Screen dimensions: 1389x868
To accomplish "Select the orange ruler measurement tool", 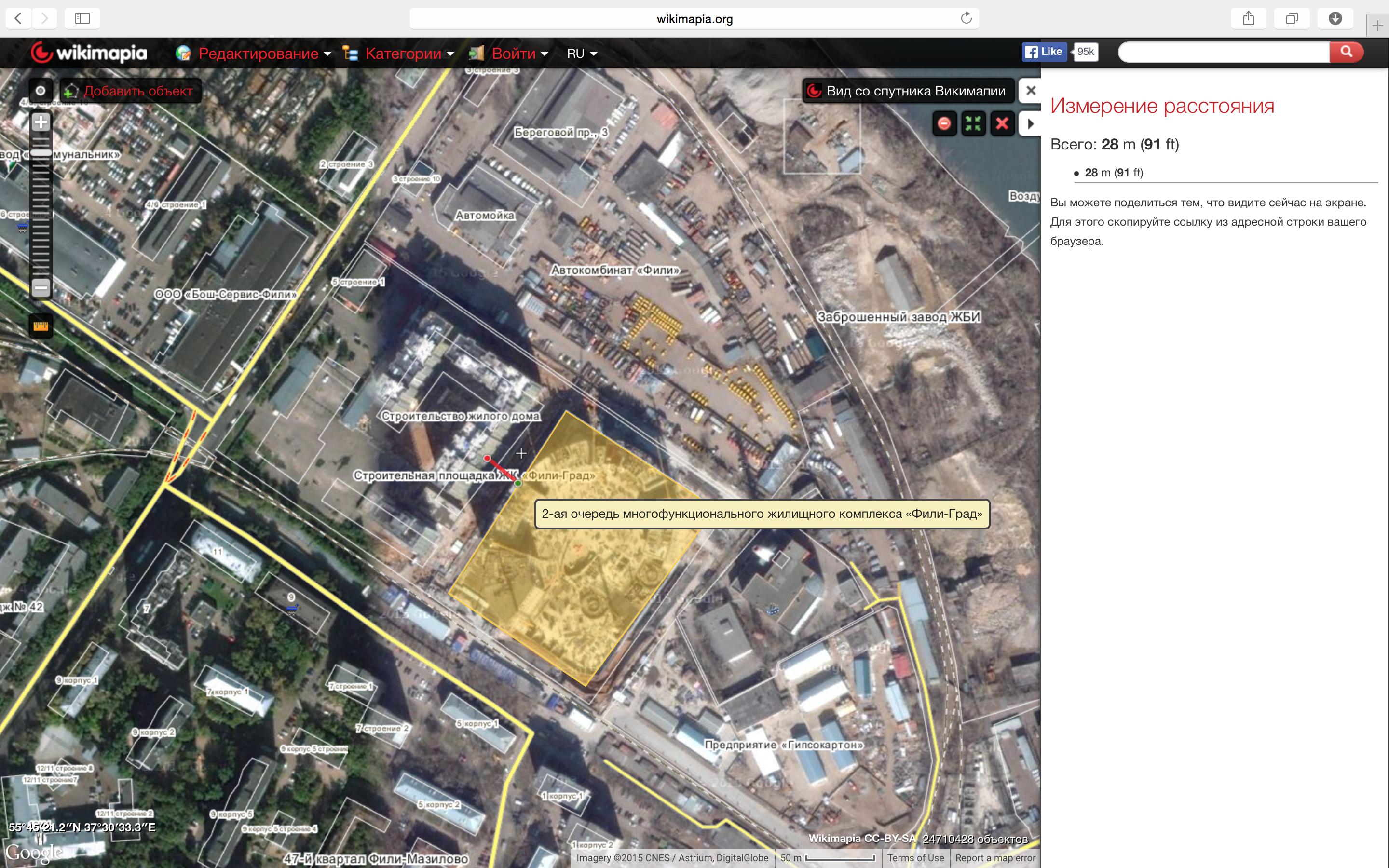I will [41, 326].
